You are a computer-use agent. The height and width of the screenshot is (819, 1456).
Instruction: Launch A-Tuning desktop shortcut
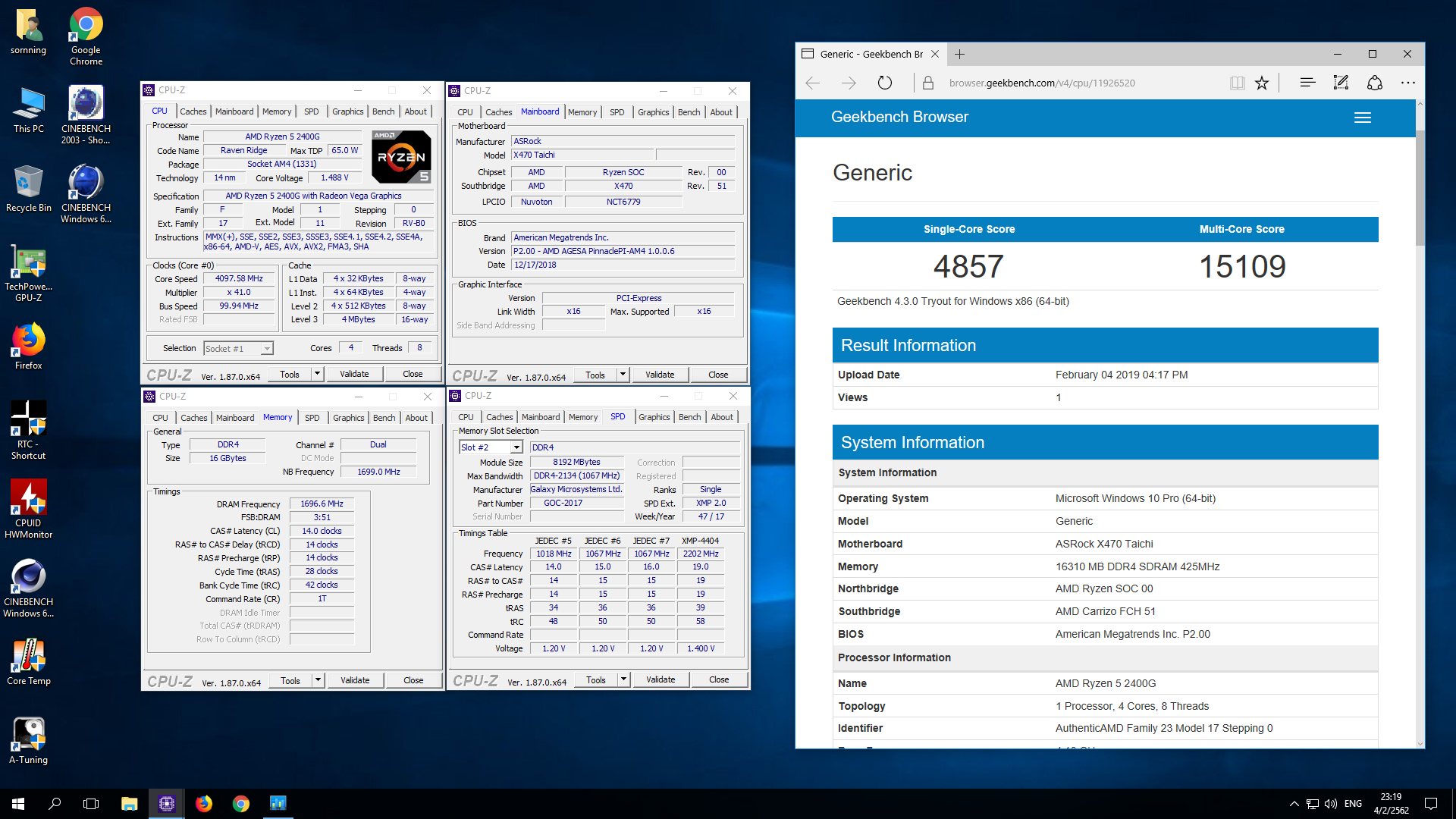point(28,741)
